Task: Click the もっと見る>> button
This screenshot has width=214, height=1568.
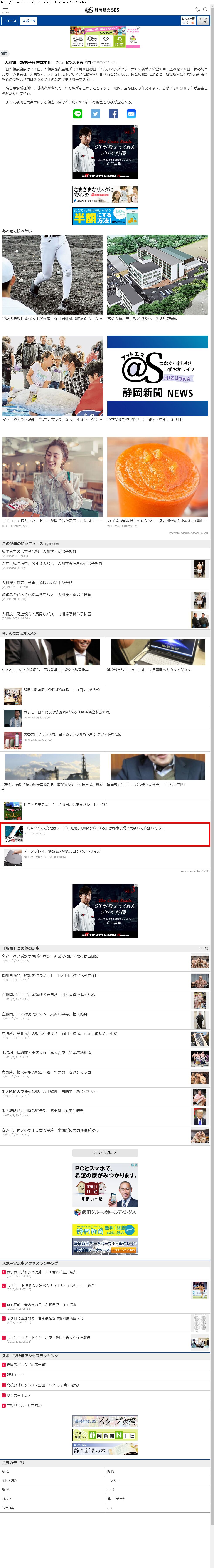Action: 105,1153
